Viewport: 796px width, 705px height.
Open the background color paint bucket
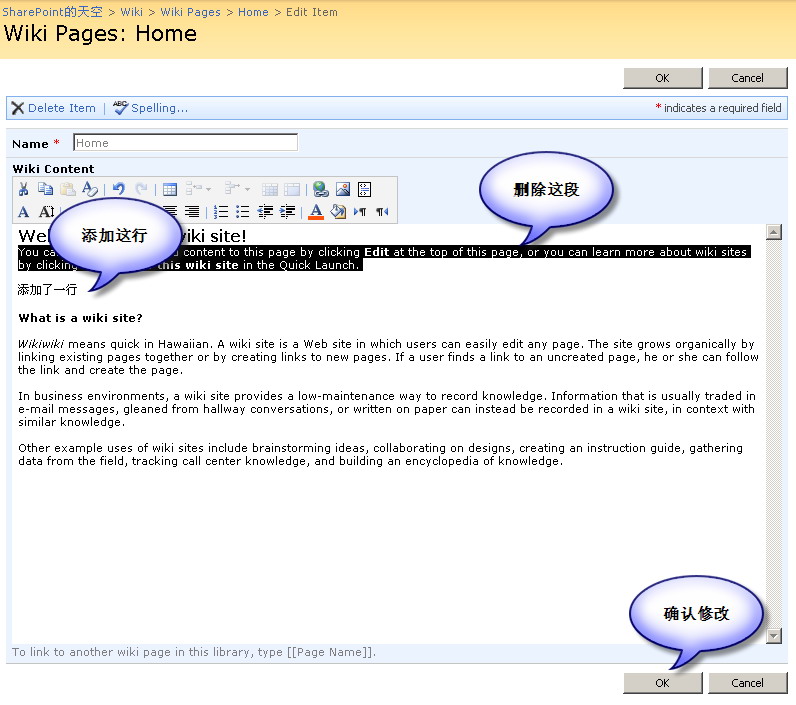[x=338, y=212]
